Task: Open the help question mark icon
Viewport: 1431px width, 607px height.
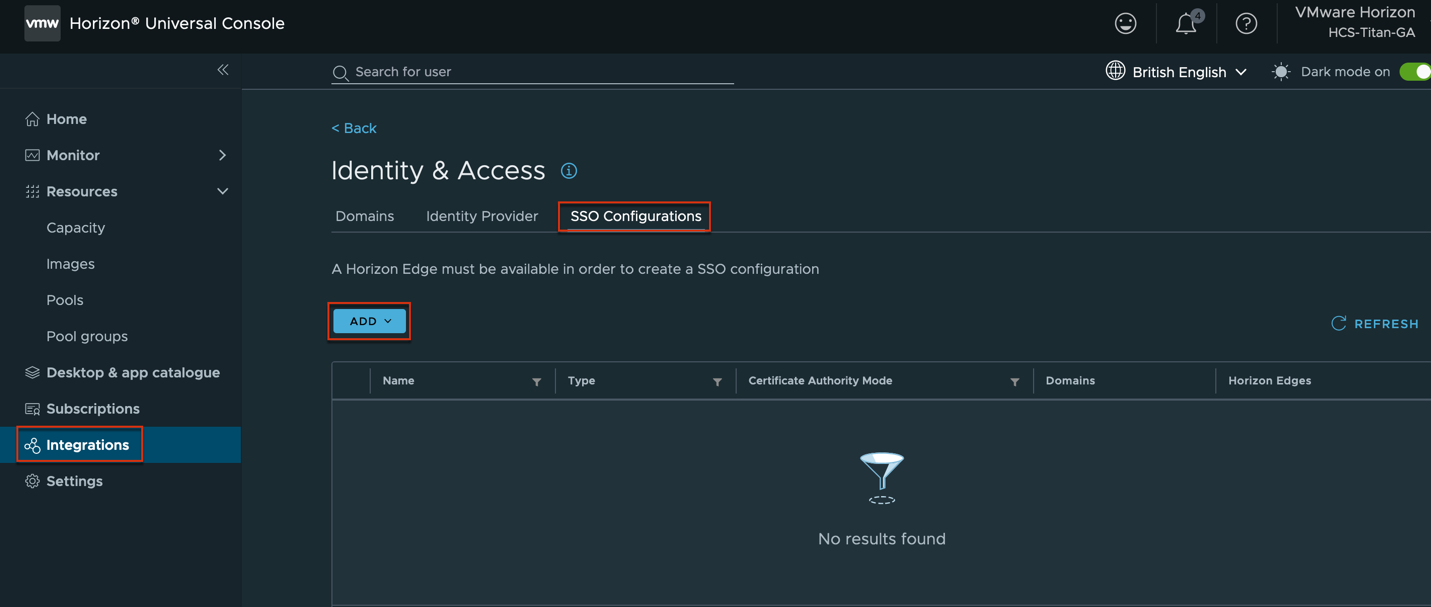Action: click(x=1246, y=24)
